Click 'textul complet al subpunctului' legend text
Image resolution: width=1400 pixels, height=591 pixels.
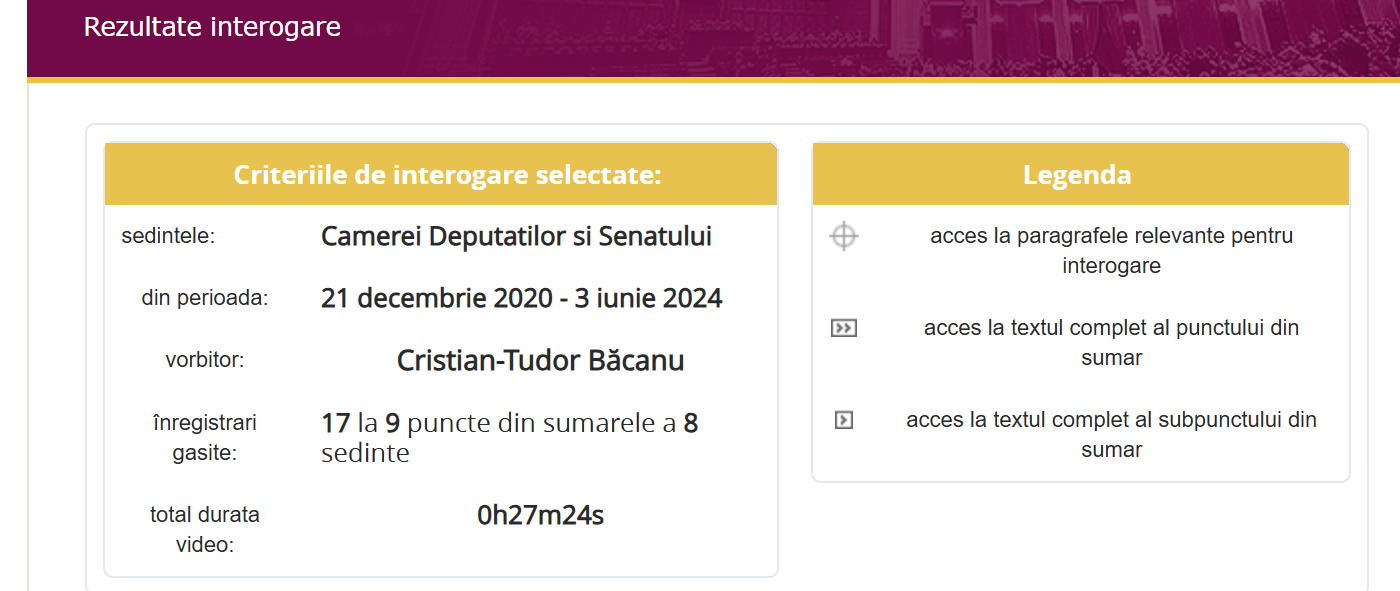(1112, 435)
